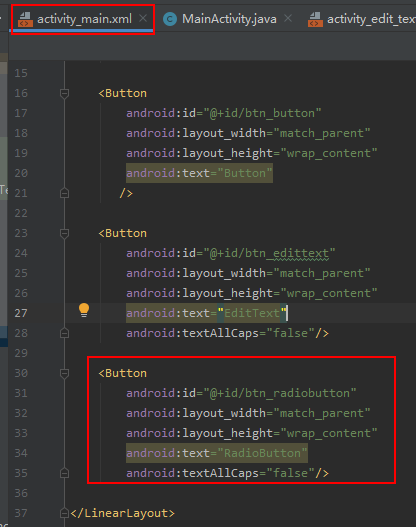Viewport: 416px width, 527px height.
Task: Click the <Button tag on line 23
Action: point(123,233)
